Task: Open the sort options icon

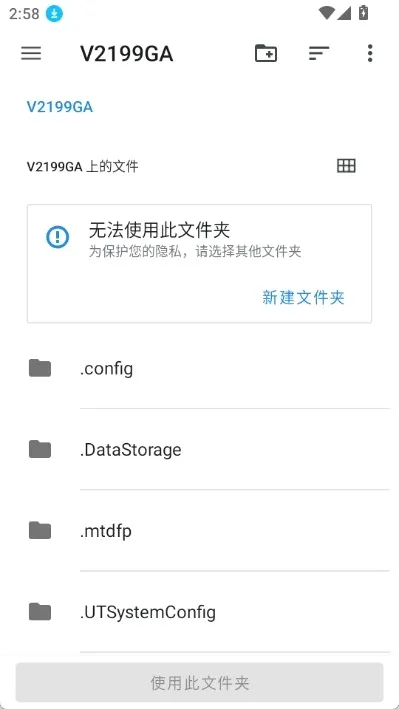Action: pos(318,54)
